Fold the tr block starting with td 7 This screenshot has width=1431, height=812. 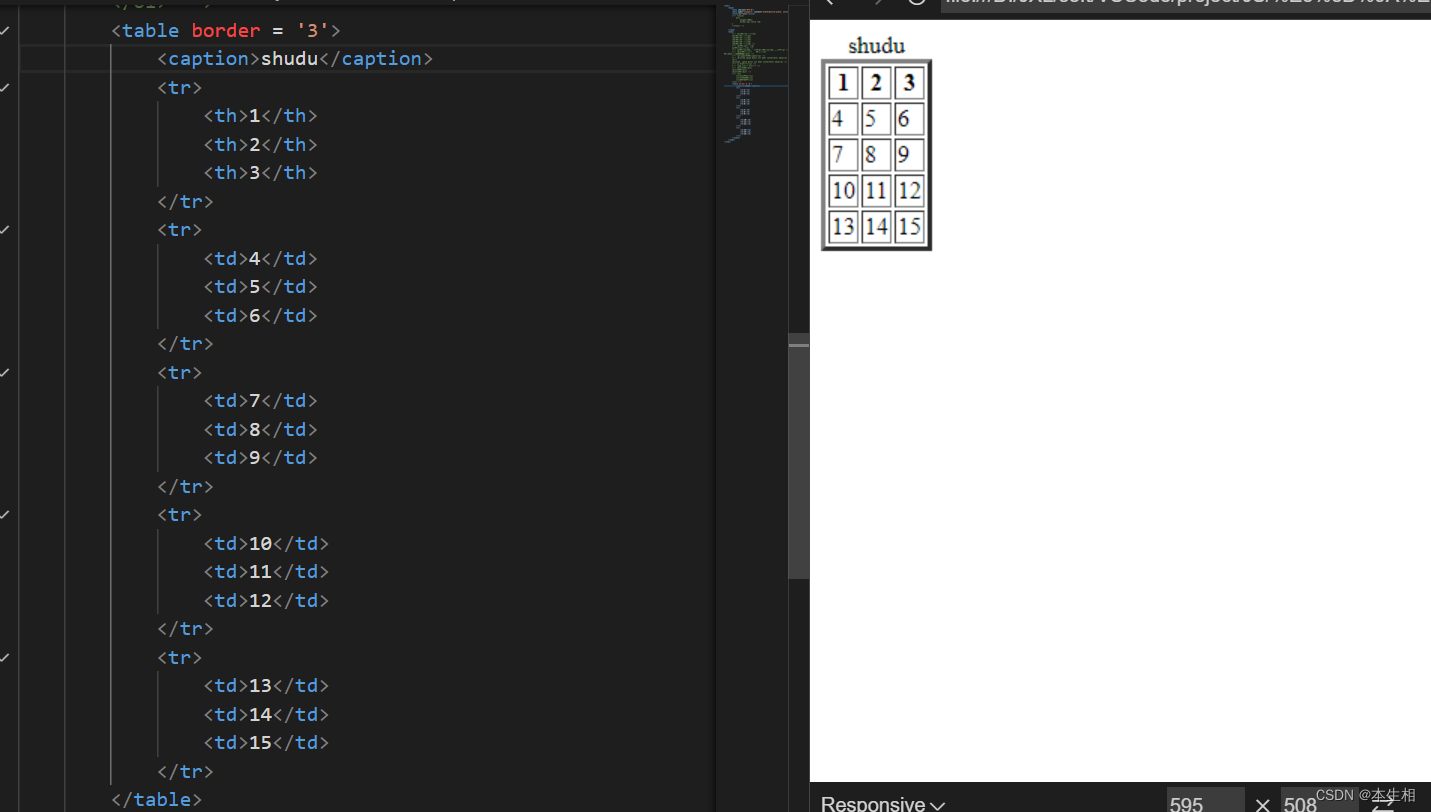(5, 372)
